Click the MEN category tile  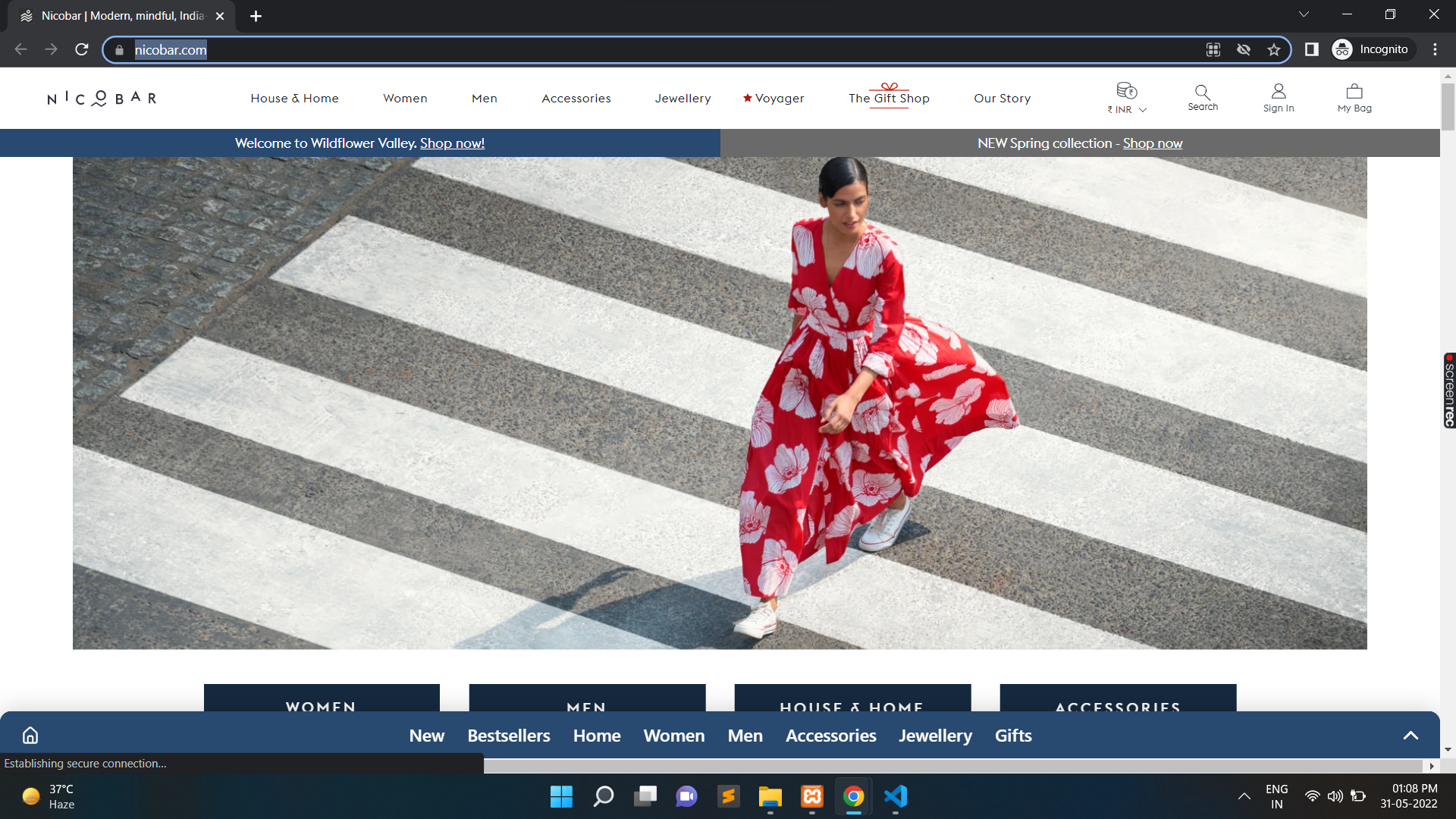(587, 698)
